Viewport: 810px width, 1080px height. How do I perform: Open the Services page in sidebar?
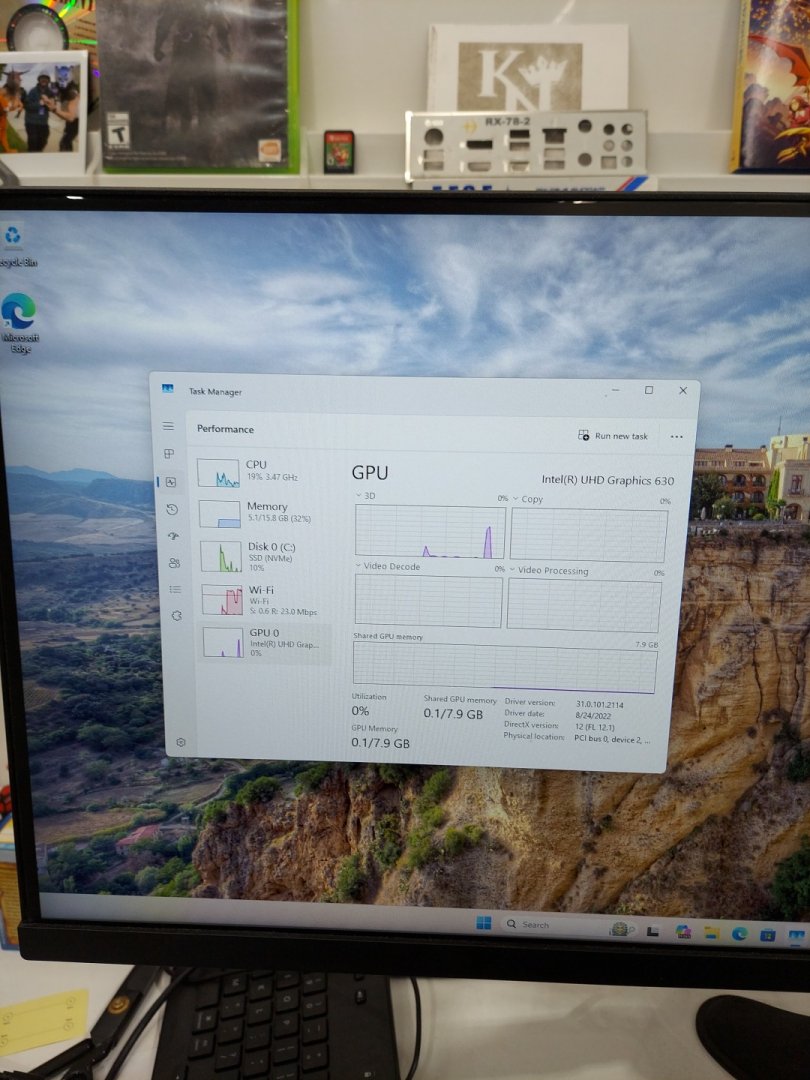coord(177,616)
